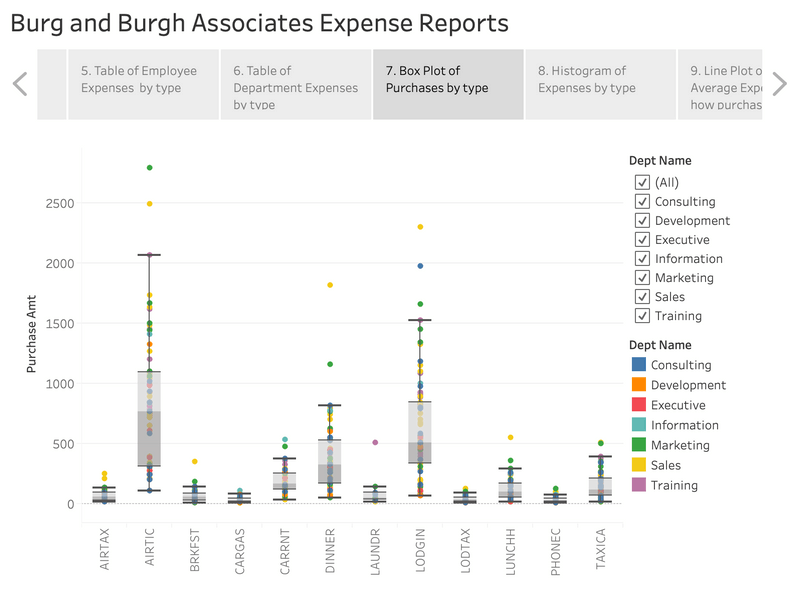Screen dimensions: 800x598
Task: Click the yellow Sales legend swatch
Action: pos(639,465)
